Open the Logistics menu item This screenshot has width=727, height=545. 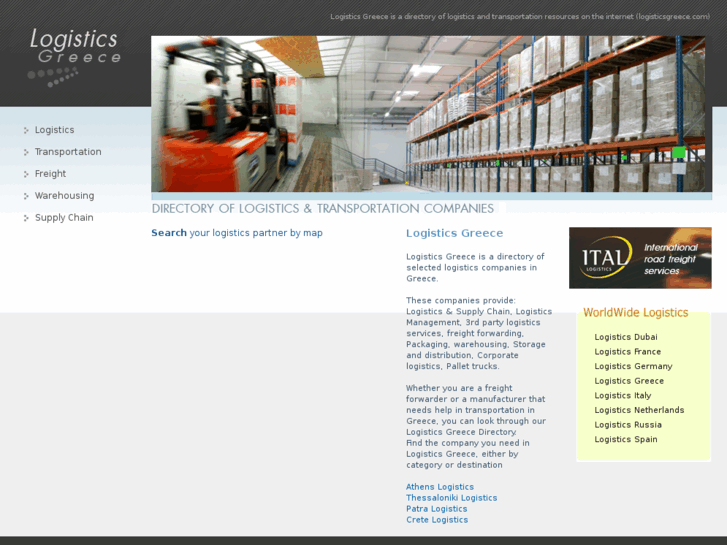click(x=54, y=130)
